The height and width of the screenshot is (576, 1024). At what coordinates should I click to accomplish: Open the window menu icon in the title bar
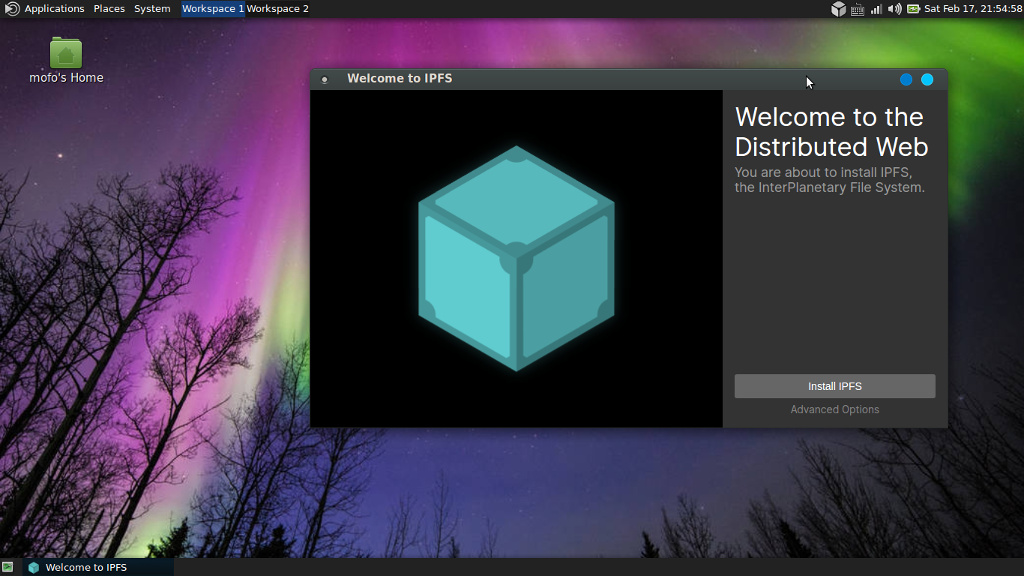[324, 79]
